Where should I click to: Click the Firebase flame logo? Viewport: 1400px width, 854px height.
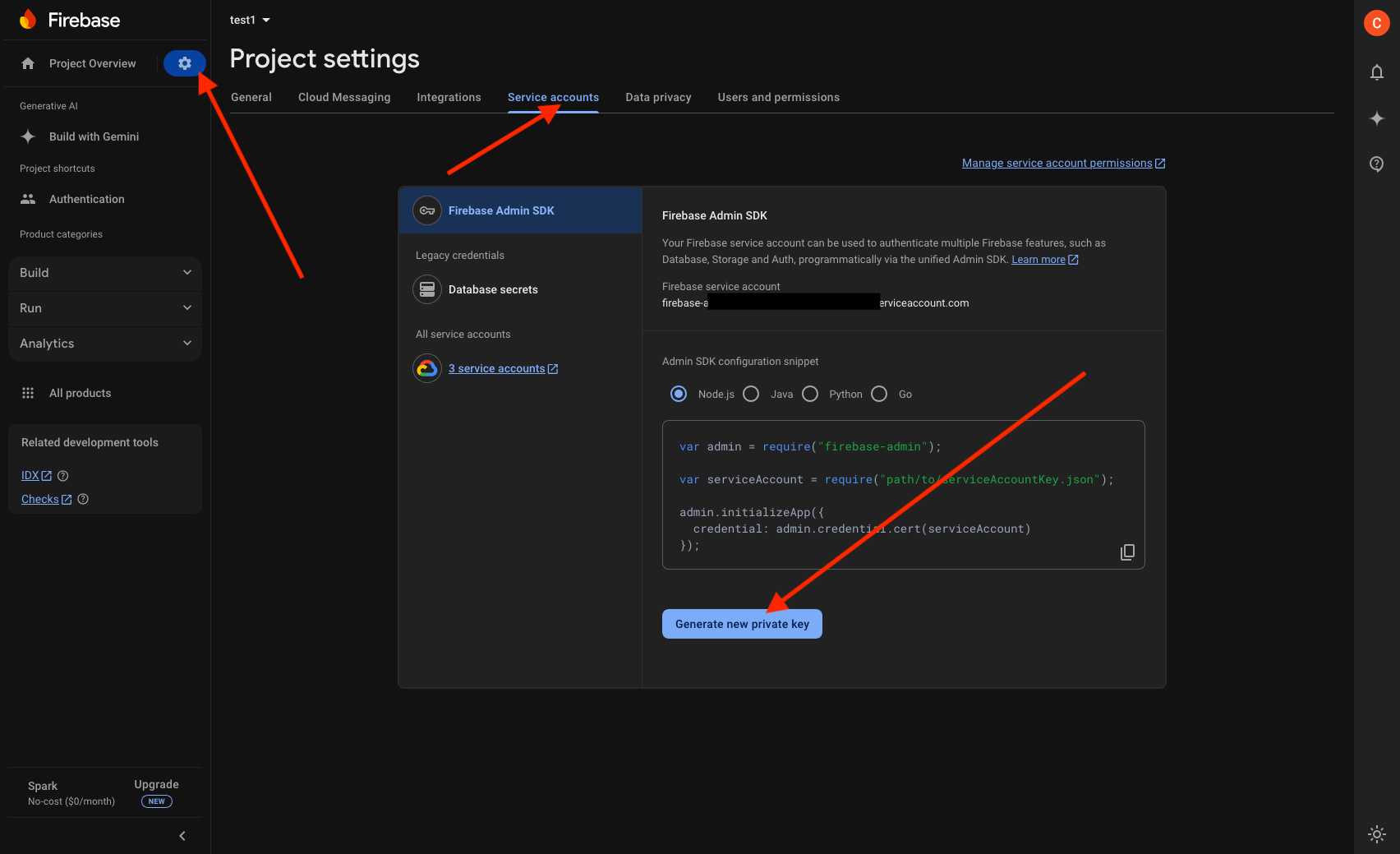[28, 20]
